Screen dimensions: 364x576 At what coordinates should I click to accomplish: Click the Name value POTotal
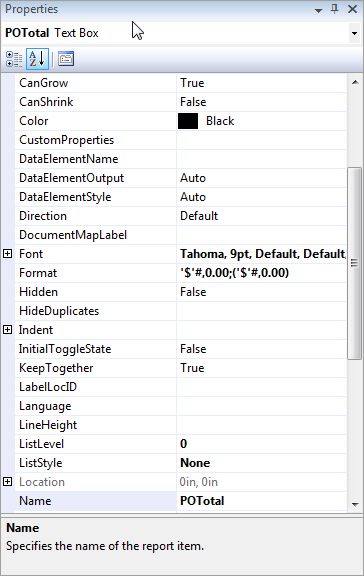[x=202, y=501]
